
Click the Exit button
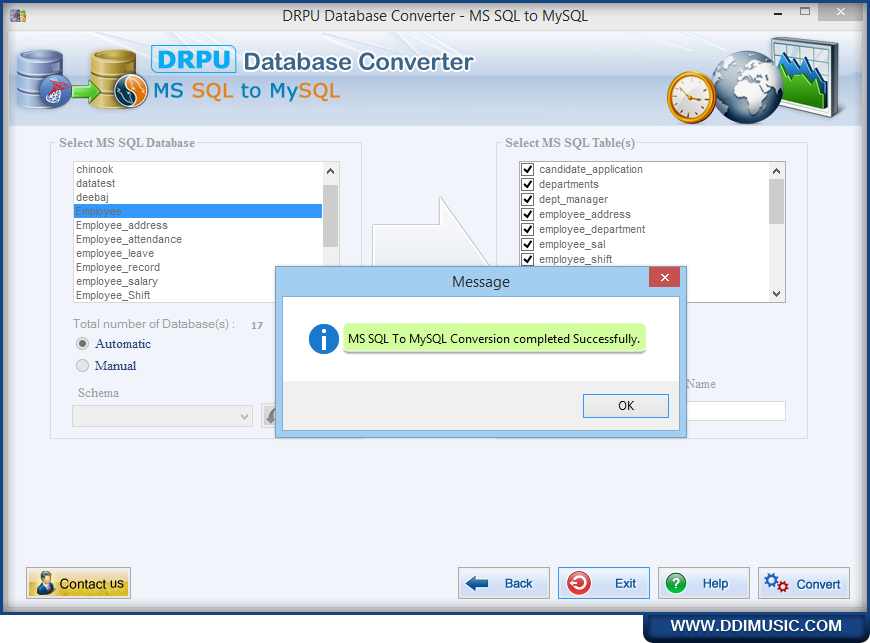point(604,583)
